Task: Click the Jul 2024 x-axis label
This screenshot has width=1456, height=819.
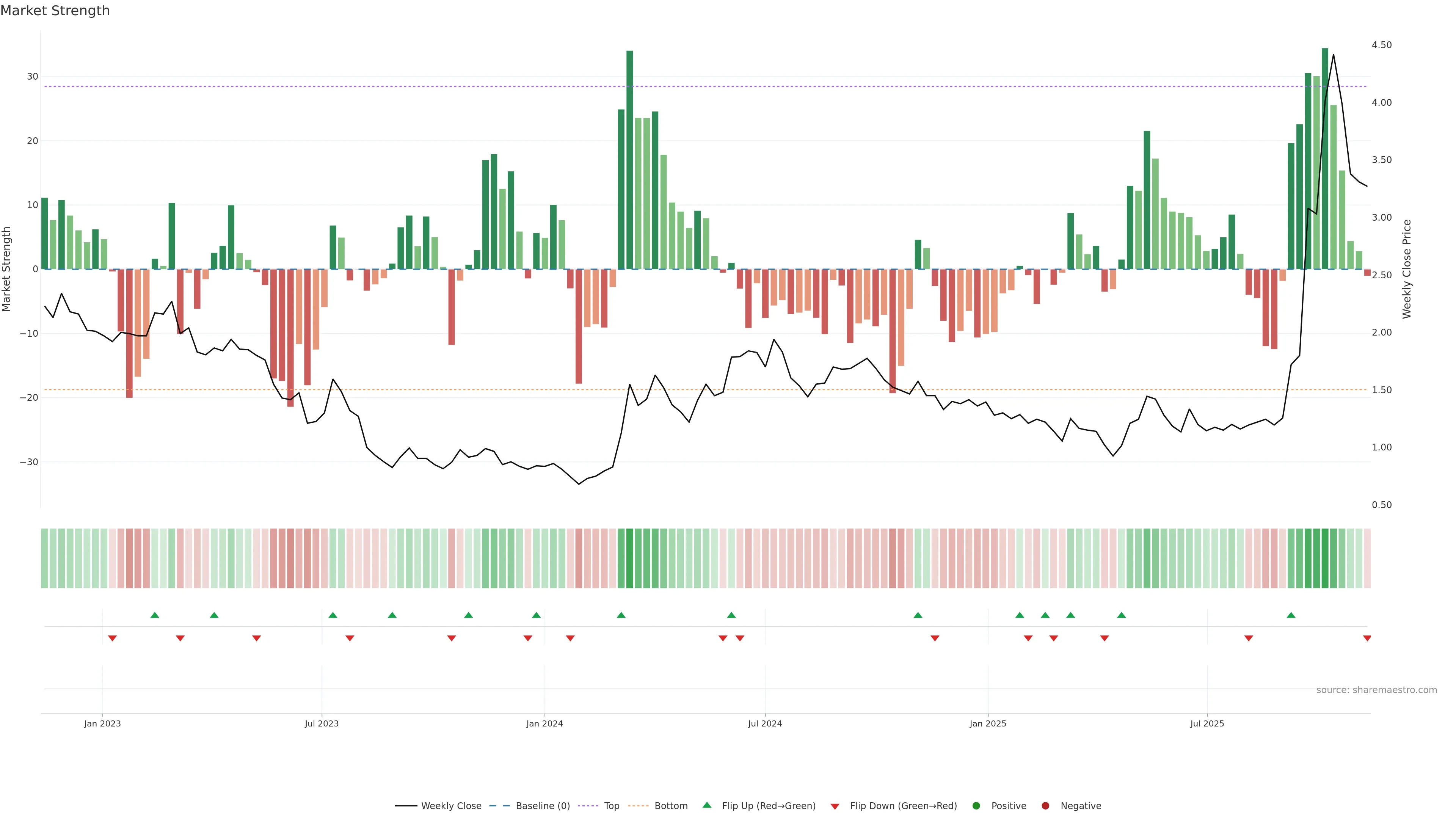Action: pos(765,723)
